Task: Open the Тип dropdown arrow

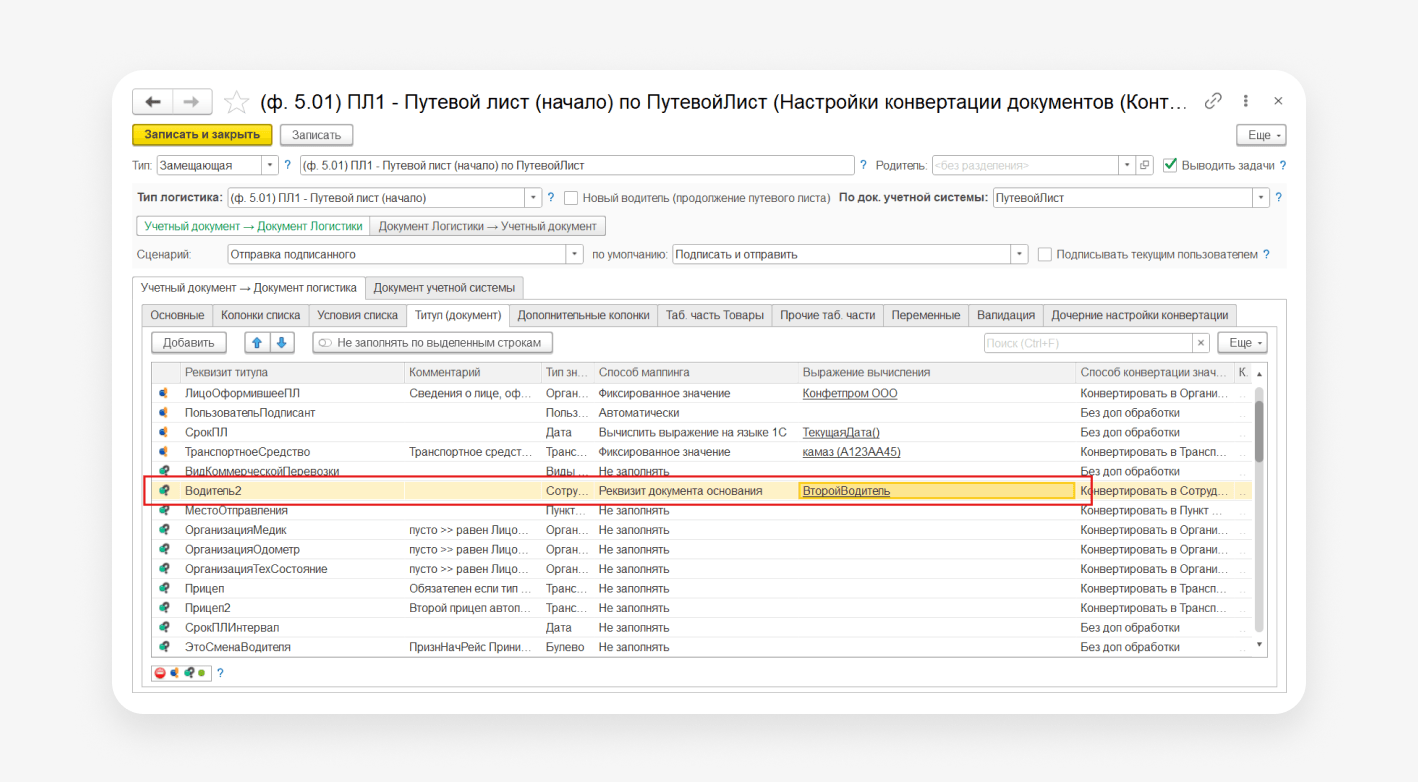Action: tap(271, 165)
